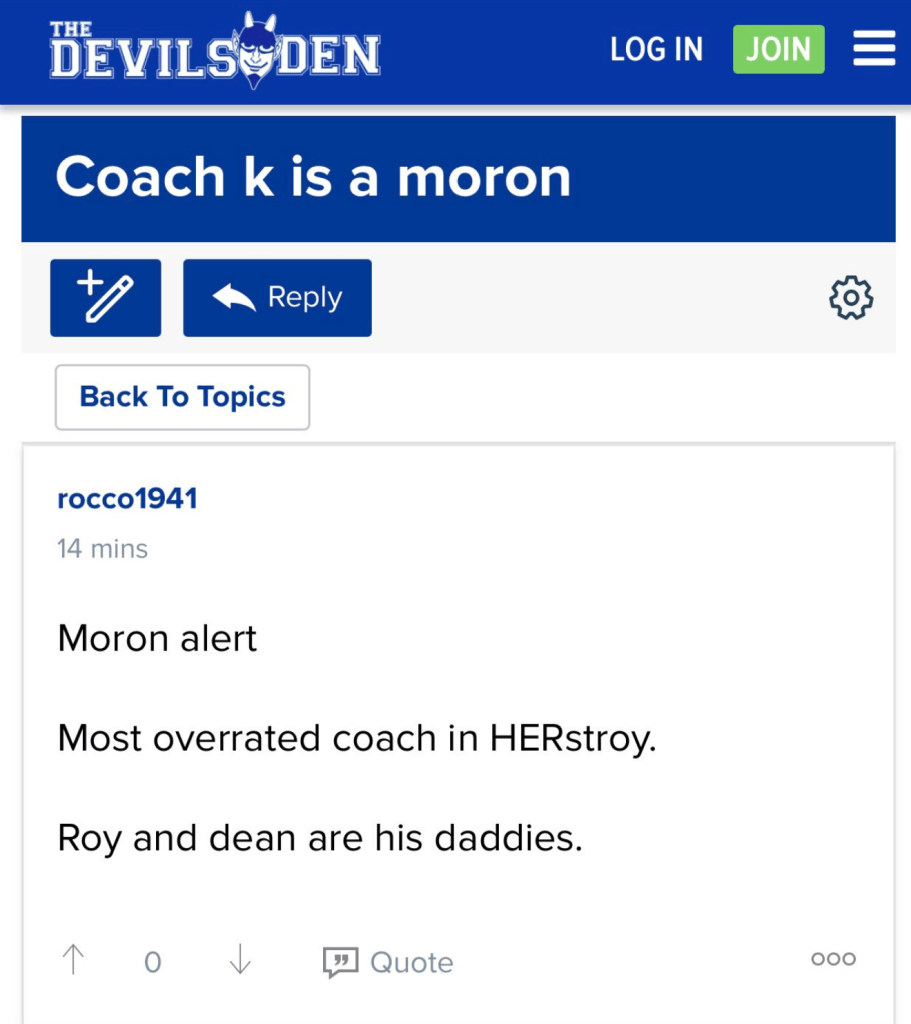Click LOG IN in the header
This screenshot has height=1024, width=911.
(x=656, y=49)
